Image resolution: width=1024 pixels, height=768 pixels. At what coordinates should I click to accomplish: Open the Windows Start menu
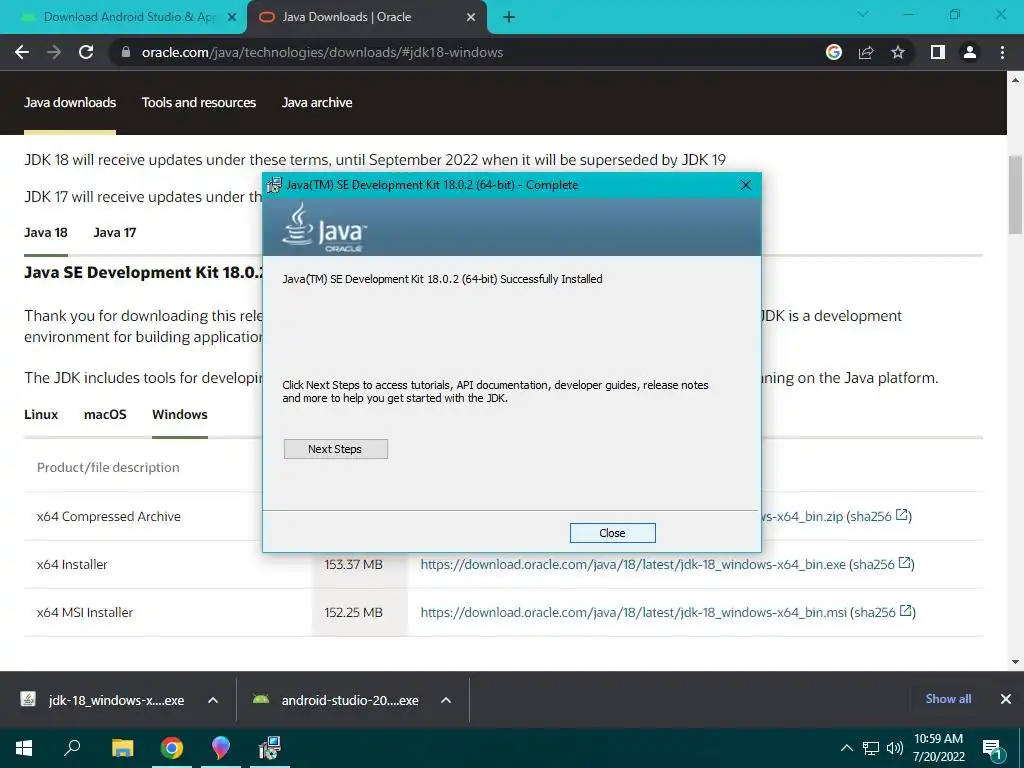(x=24, y=748)
